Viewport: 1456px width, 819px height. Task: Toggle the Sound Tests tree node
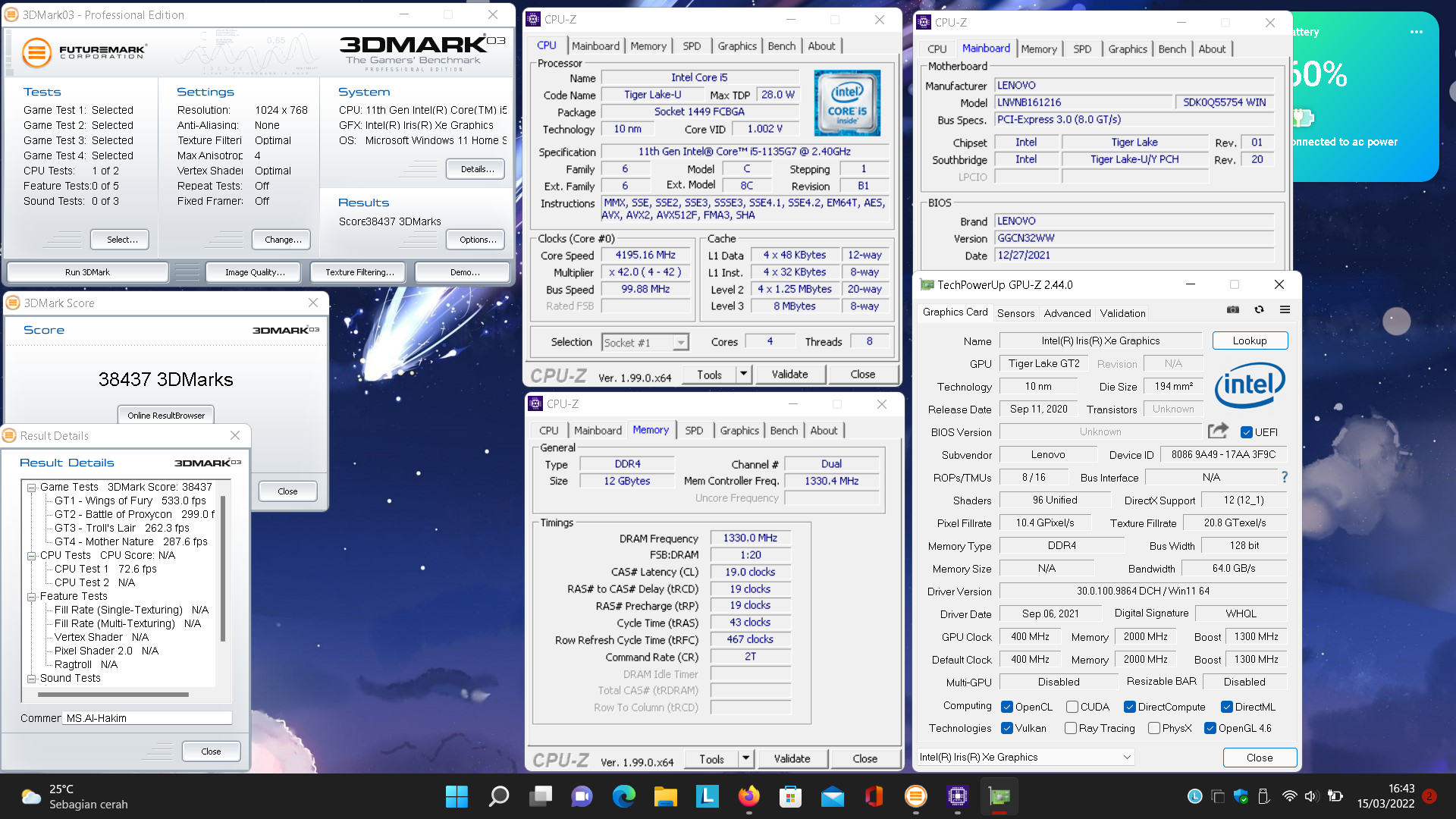tap(32, 679)
